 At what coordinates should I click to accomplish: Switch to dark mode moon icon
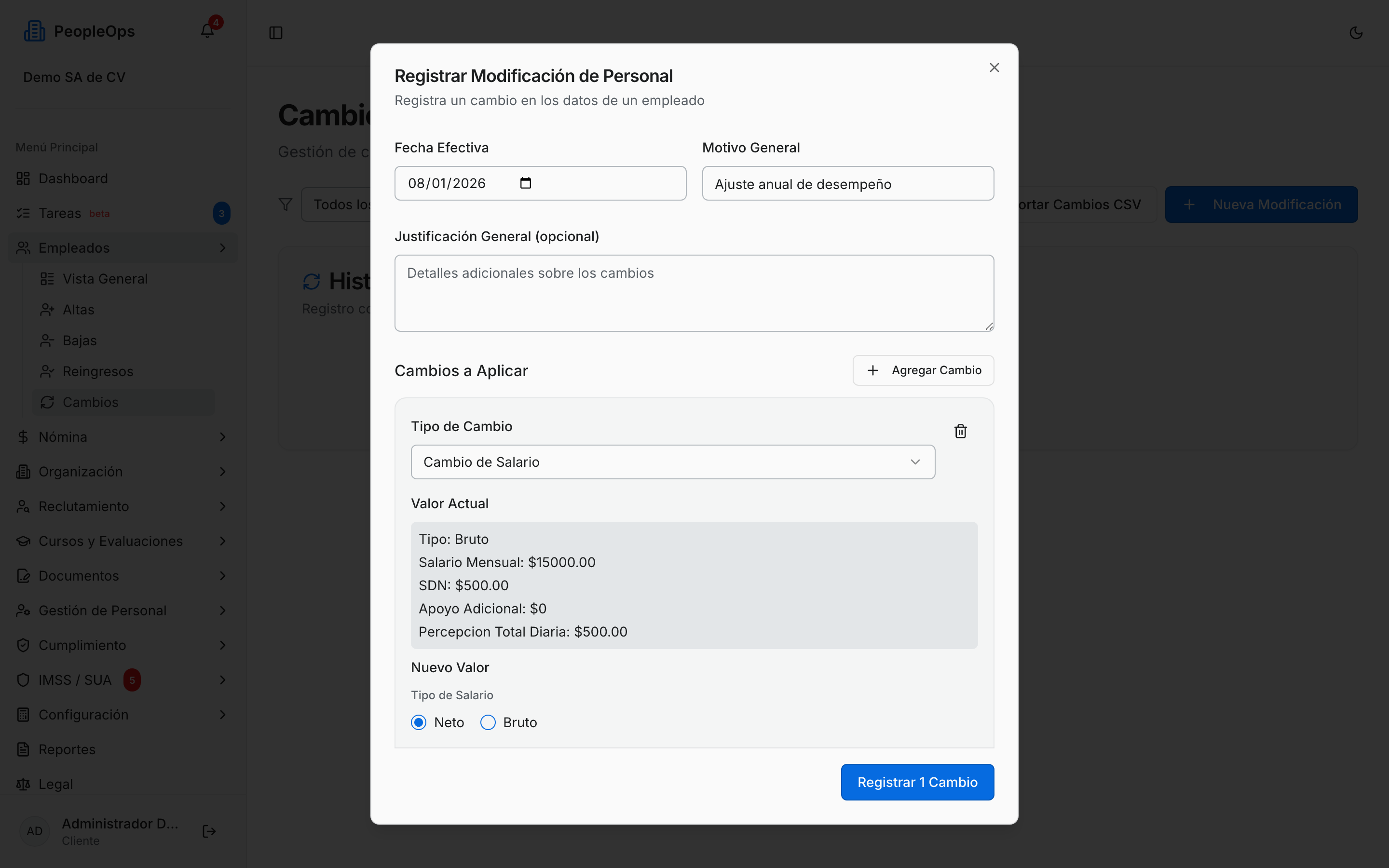pos(1356,33)
